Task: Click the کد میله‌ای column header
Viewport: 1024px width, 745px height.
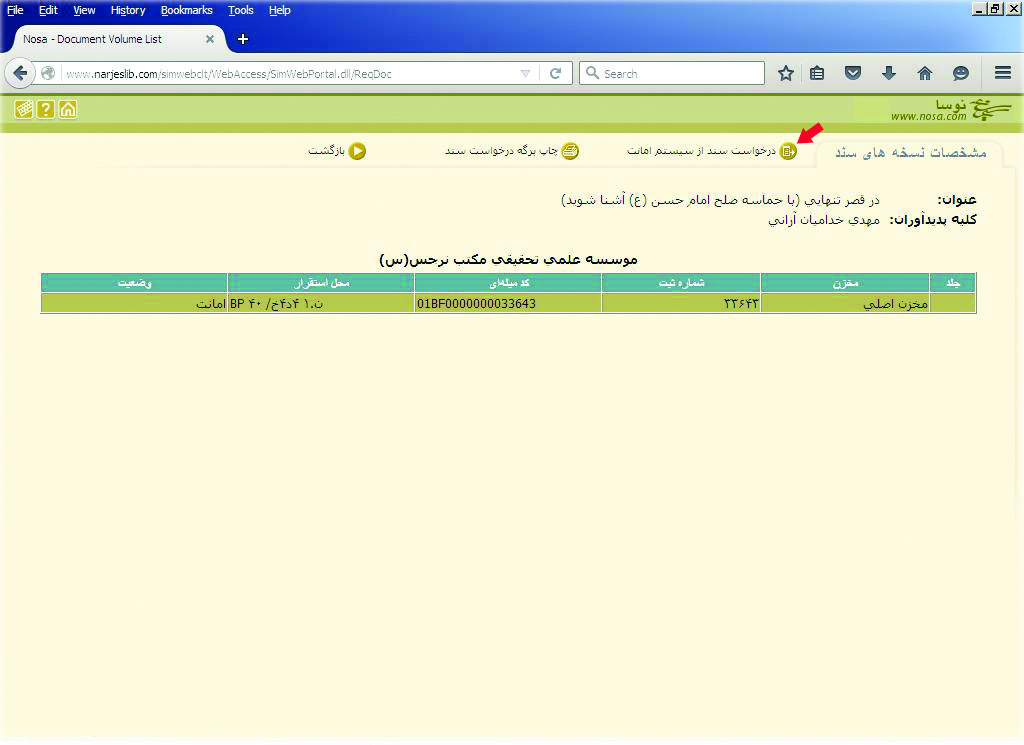Action: [508, 283]
